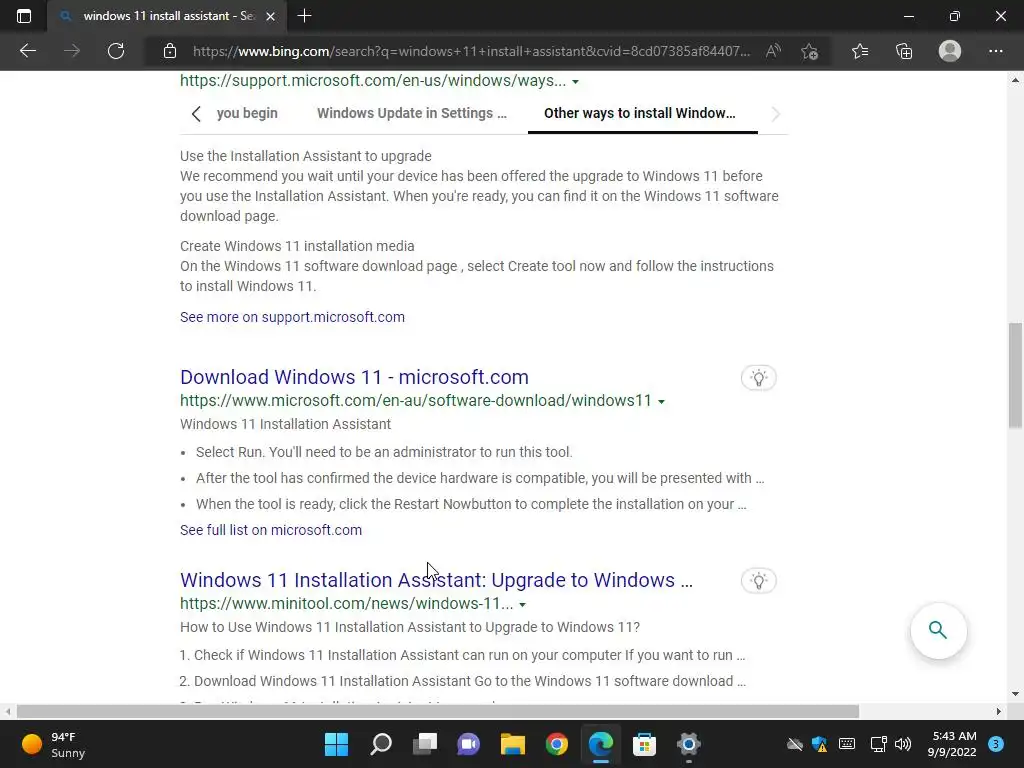Expand dropdown next to support.microsoft.com URL
The image size is (1024, 768).
point(575,82)
